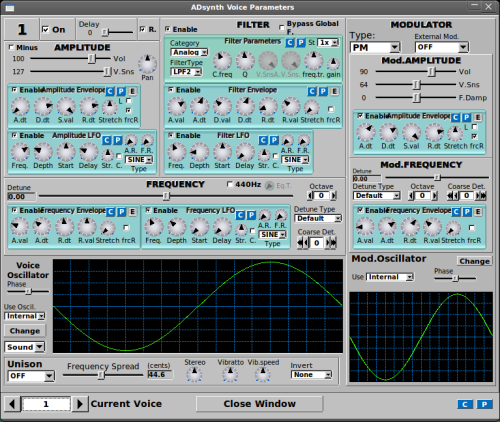This screenshot has width=500, height=422.
Task: Expand the Unison OFF dropdown
Action: pyautogui.click(x=31, y=376)
